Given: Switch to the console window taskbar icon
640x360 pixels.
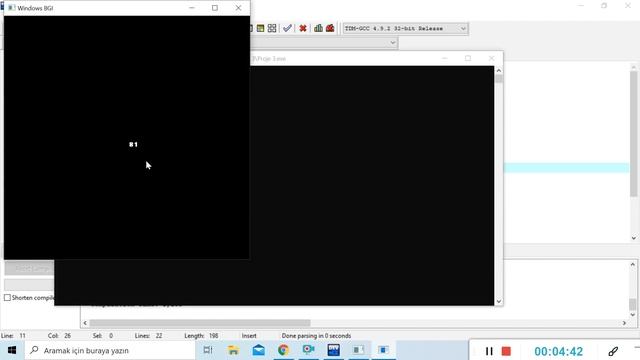Looking at the screenshot, I should [x=358, y=350].
